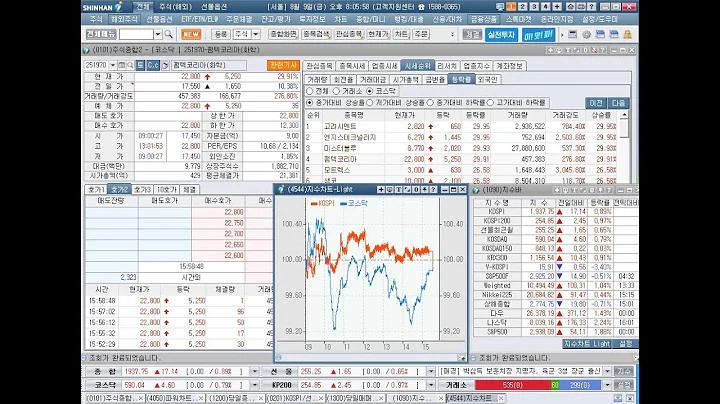Click the ranking table vertical scrollbar

coord(624,147)
